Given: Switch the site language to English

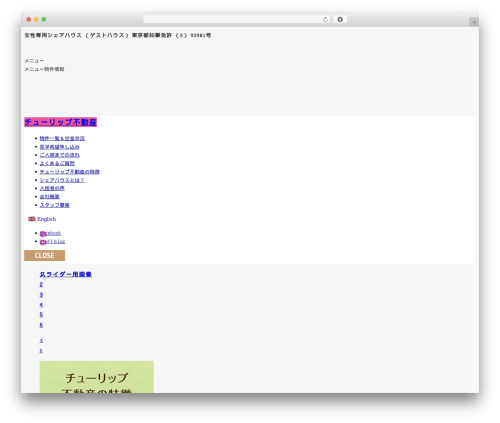Looking at the screenshot, I should pyautogui.click(x=47, y=219).
